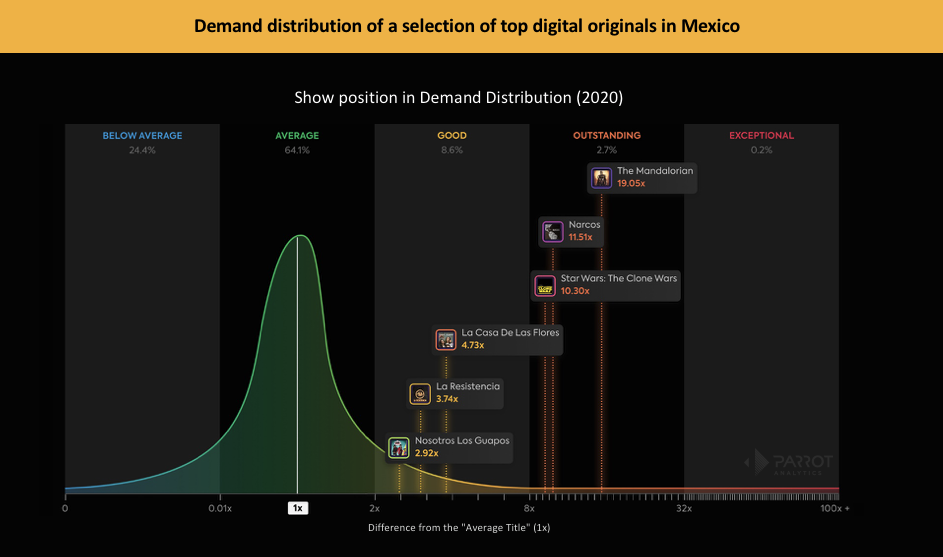
Task: Click Star Wars: The Clone Wars thumbnail icon
Action: [x=545, y=286]
